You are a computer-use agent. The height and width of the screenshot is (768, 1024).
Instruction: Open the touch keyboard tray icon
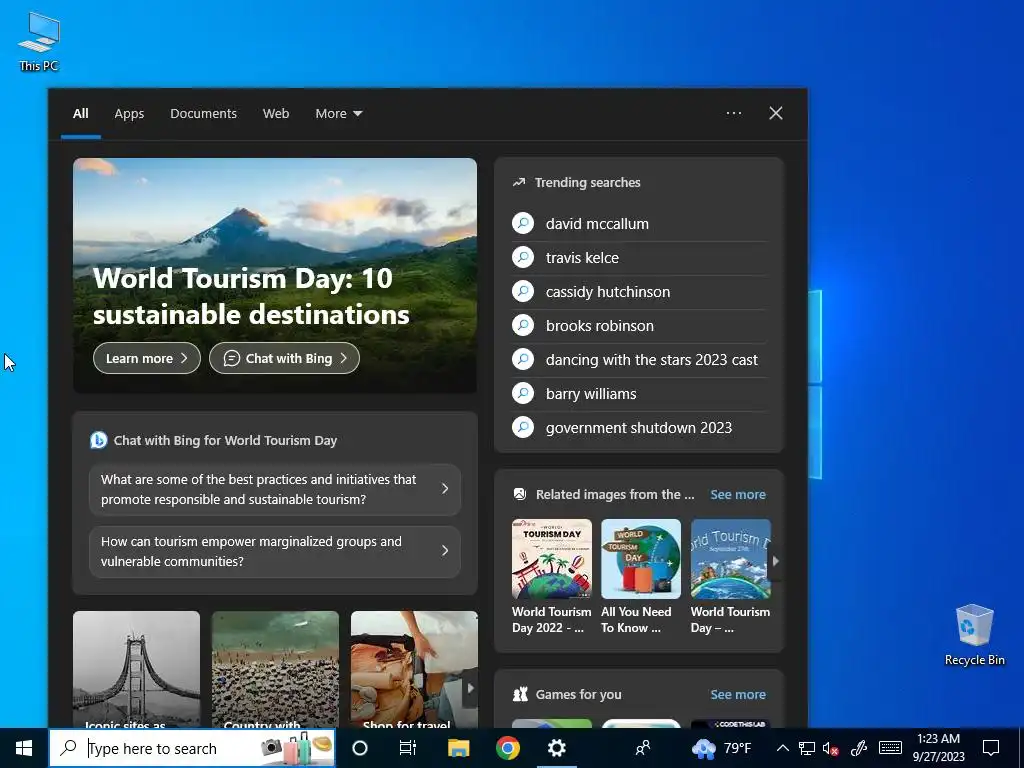click(x=890, y=748)
